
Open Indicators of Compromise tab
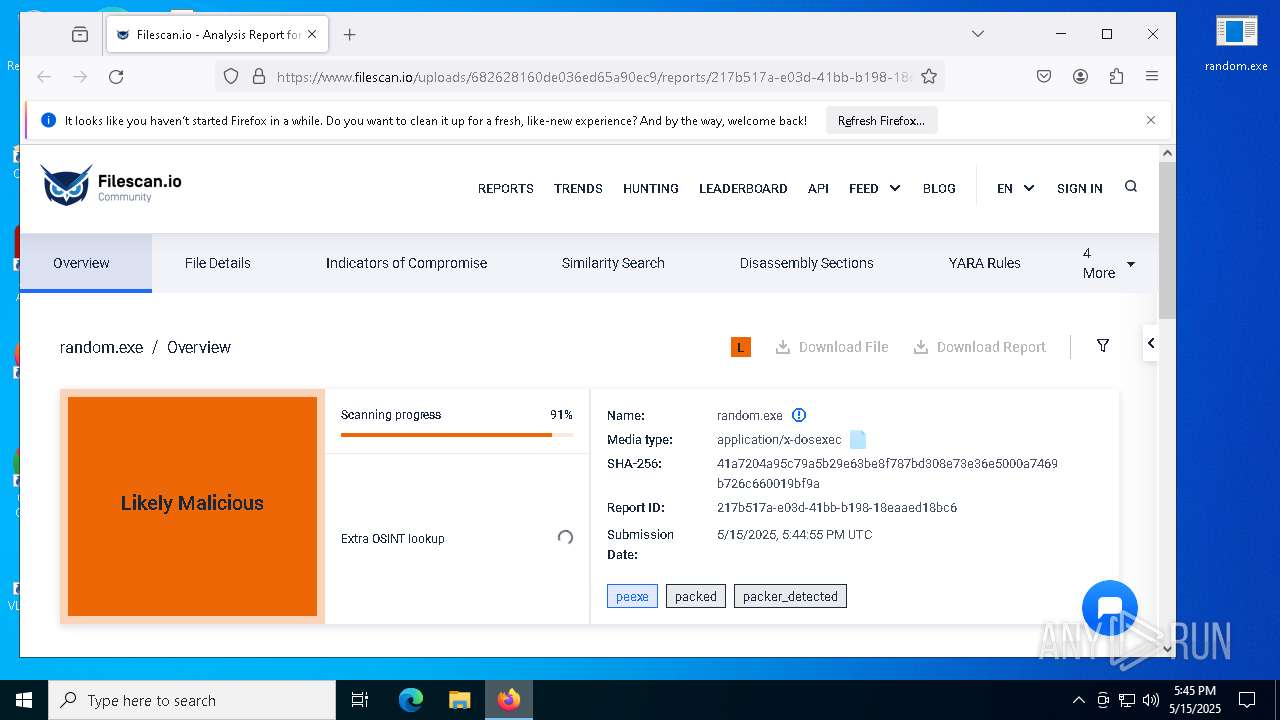[x=406, y=263]
